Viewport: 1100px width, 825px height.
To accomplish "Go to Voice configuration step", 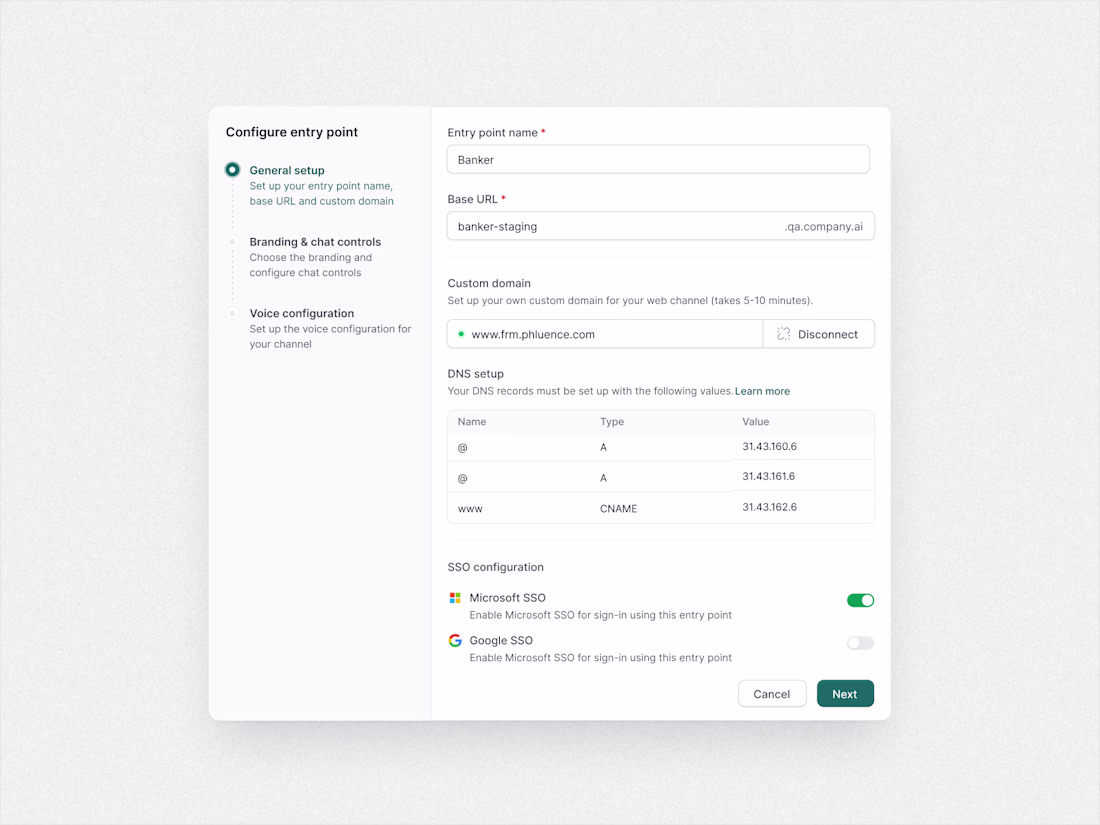I will tap(302, 314).
